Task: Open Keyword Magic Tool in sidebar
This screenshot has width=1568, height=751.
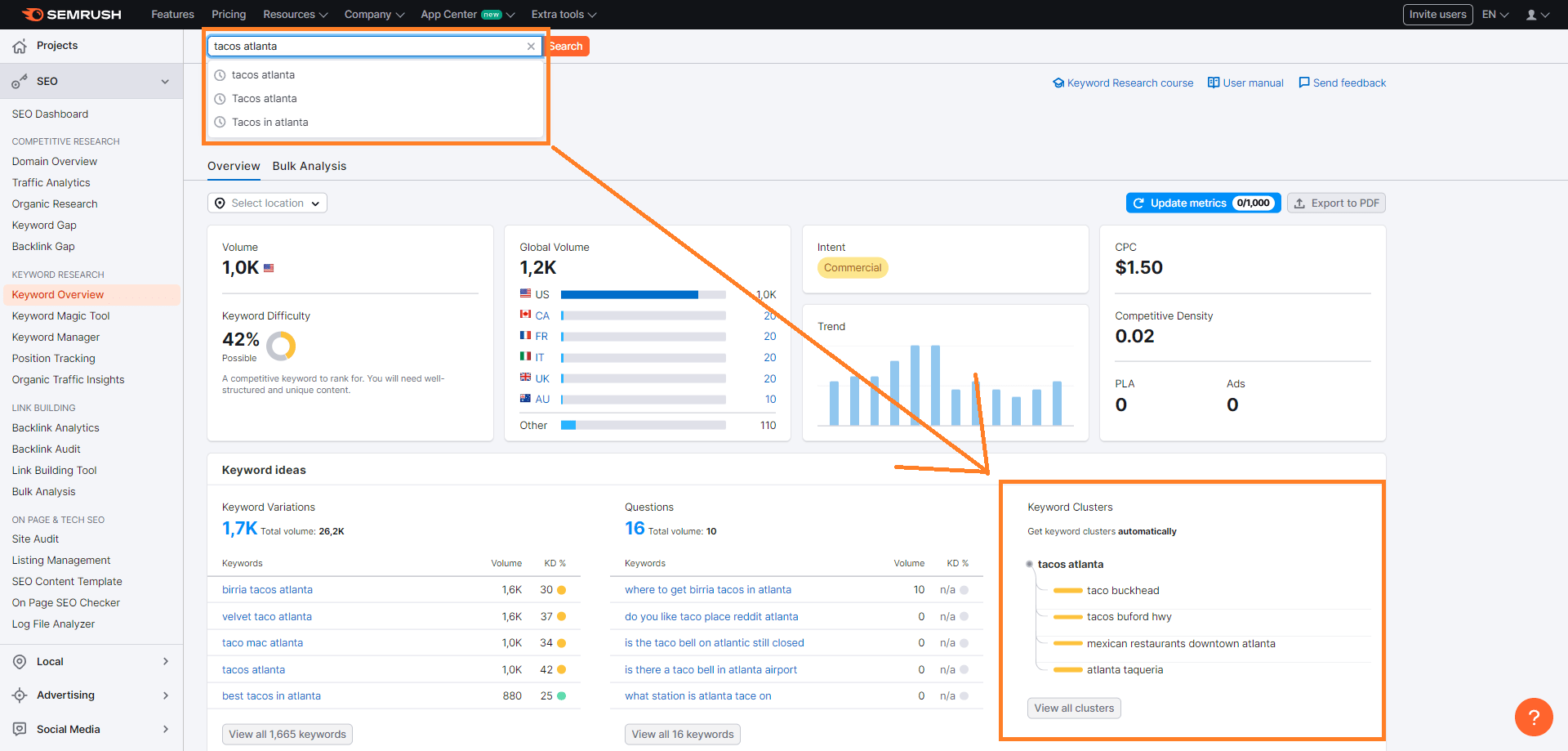Action: [x=60, y=316]
